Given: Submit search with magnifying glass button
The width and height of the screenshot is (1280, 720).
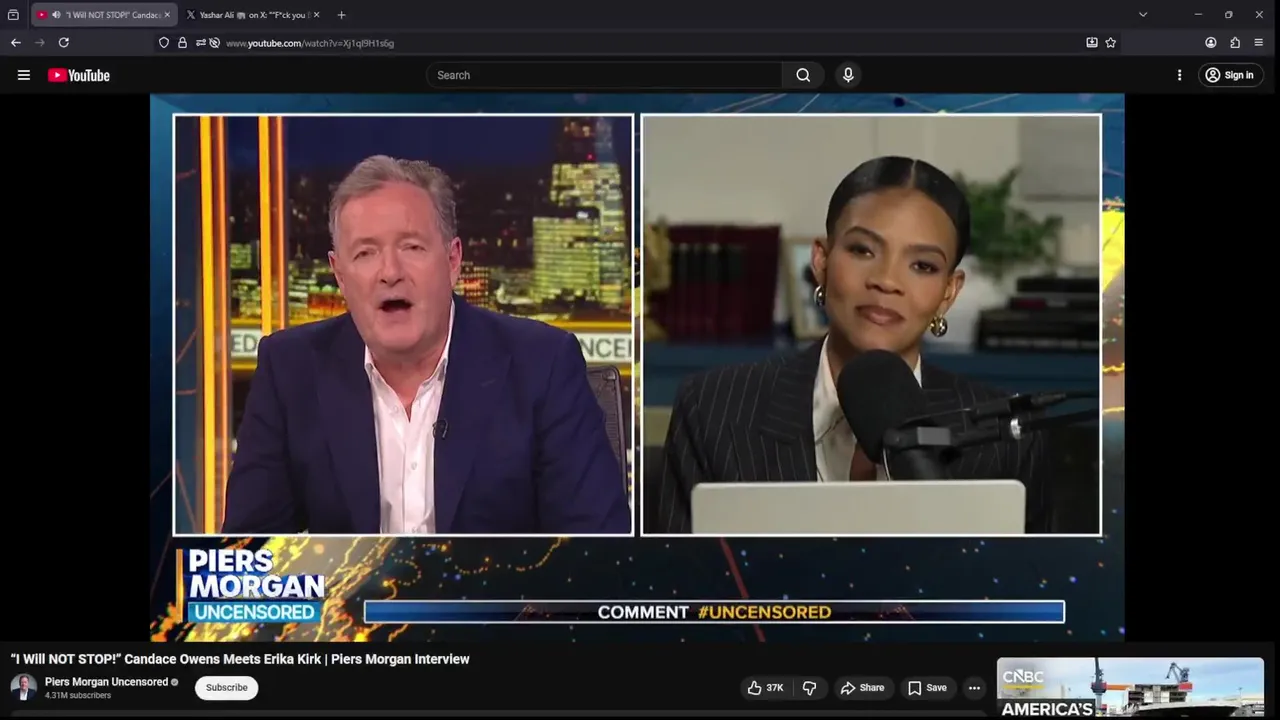Looking at the screenshot, I should coord(803,75).
